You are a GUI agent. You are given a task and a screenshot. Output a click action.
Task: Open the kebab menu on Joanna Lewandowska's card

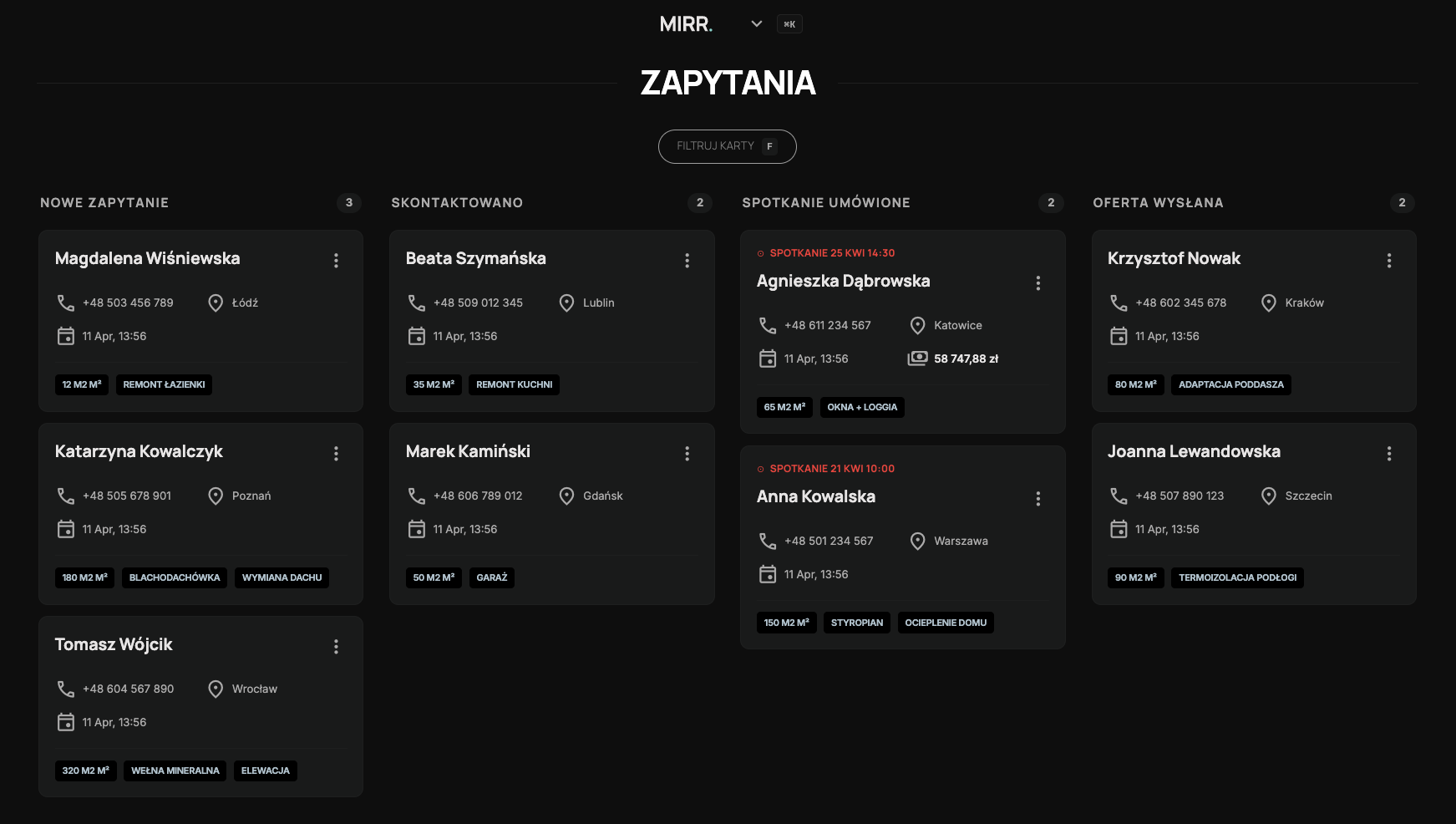(x=1389, y=453)
